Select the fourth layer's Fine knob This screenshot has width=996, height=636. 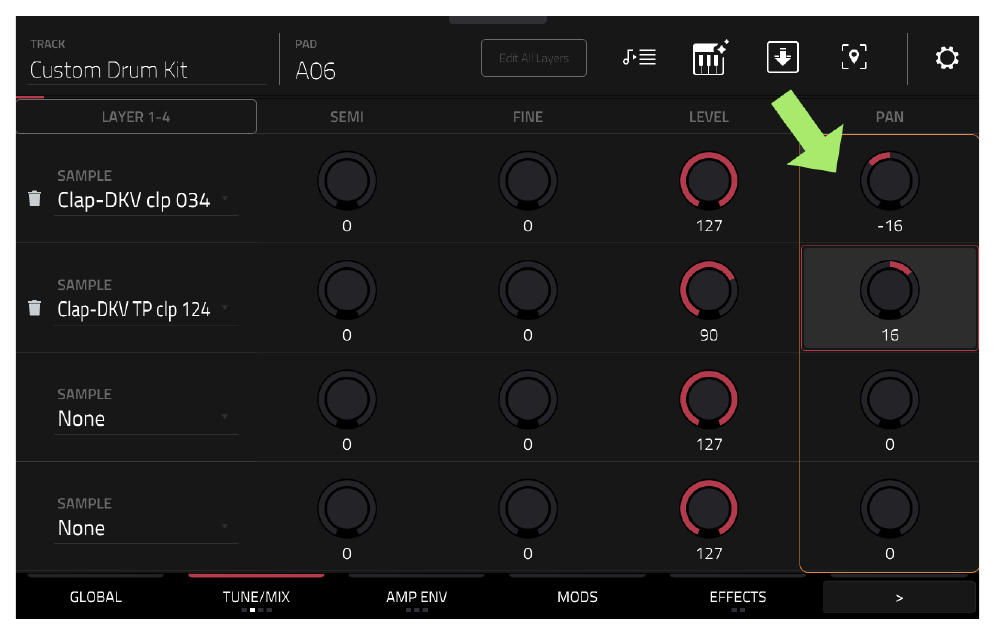528,509
